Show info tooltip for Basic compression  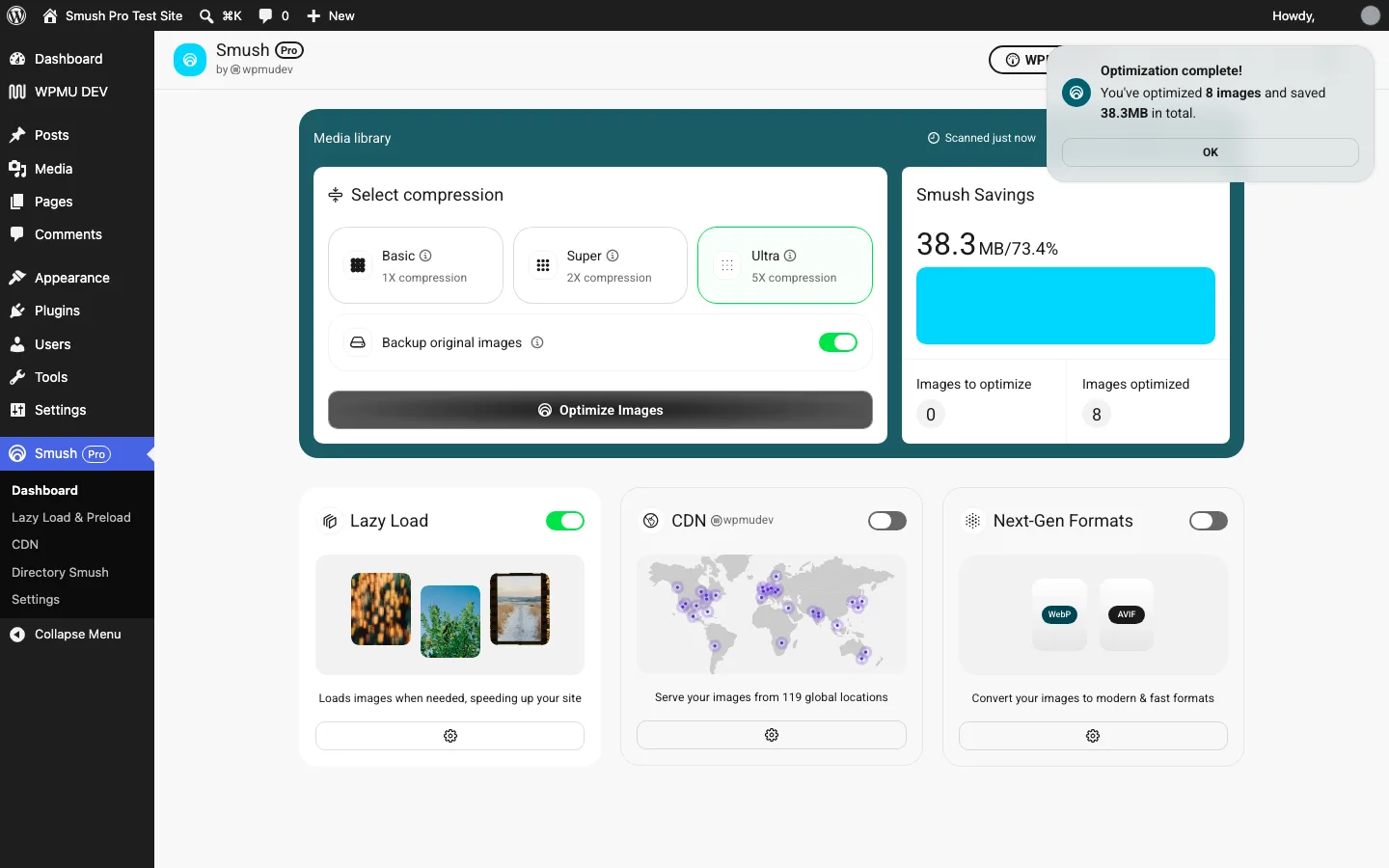tap(425, 256)
